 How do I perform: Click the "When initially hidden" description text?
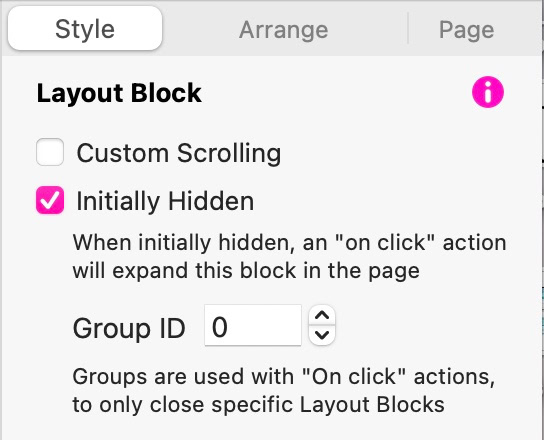pos(289,243)
